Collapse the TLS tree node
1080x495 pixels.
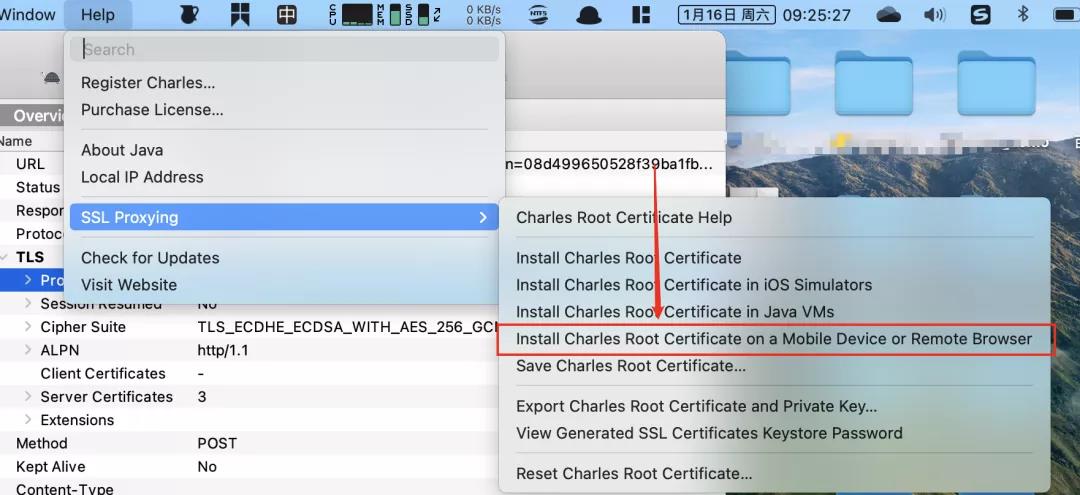click(x=5, y=257)
